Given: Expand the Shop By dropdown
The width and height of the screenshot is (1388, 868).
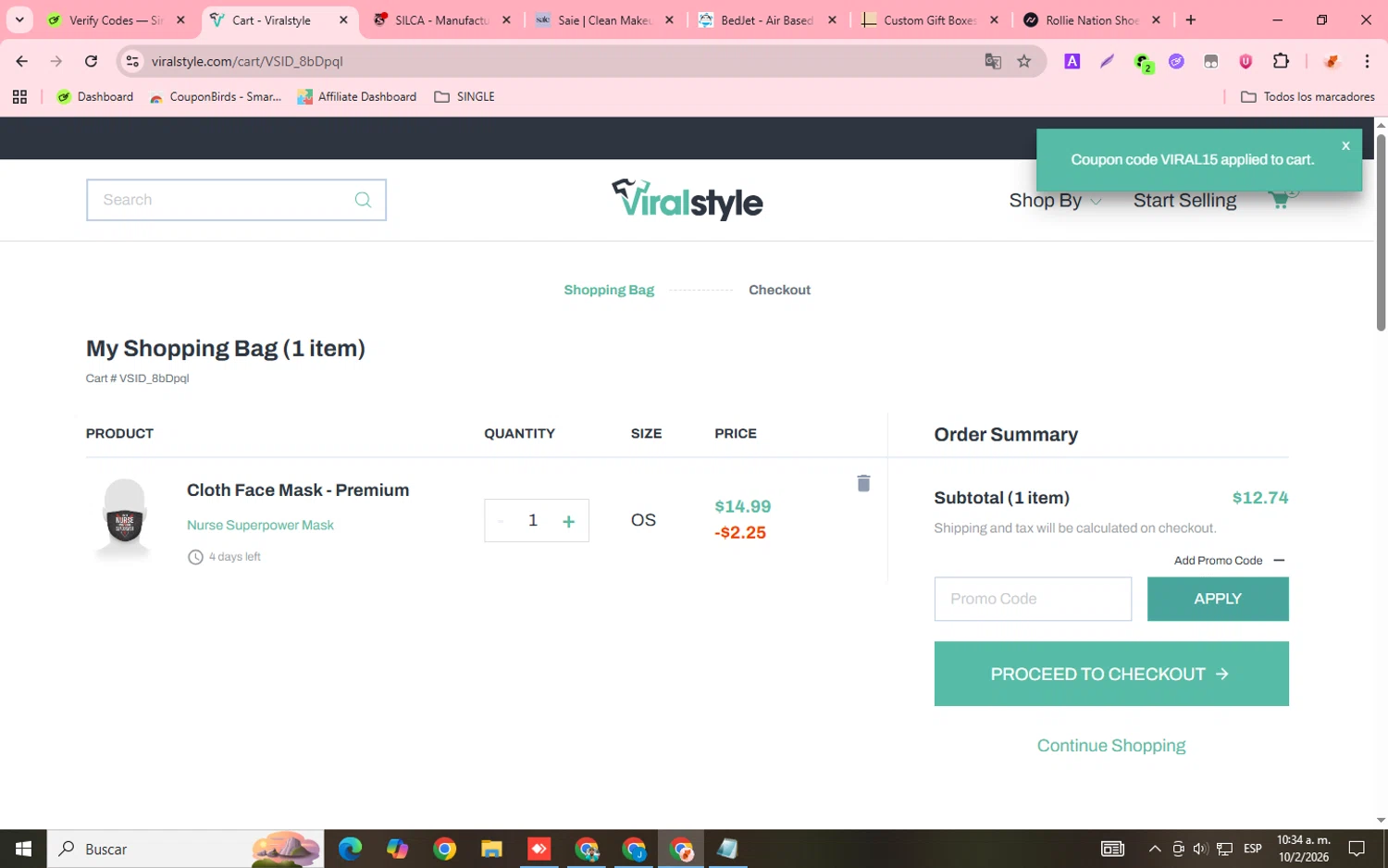Looking at the screenshot, I should point(1055,200).
